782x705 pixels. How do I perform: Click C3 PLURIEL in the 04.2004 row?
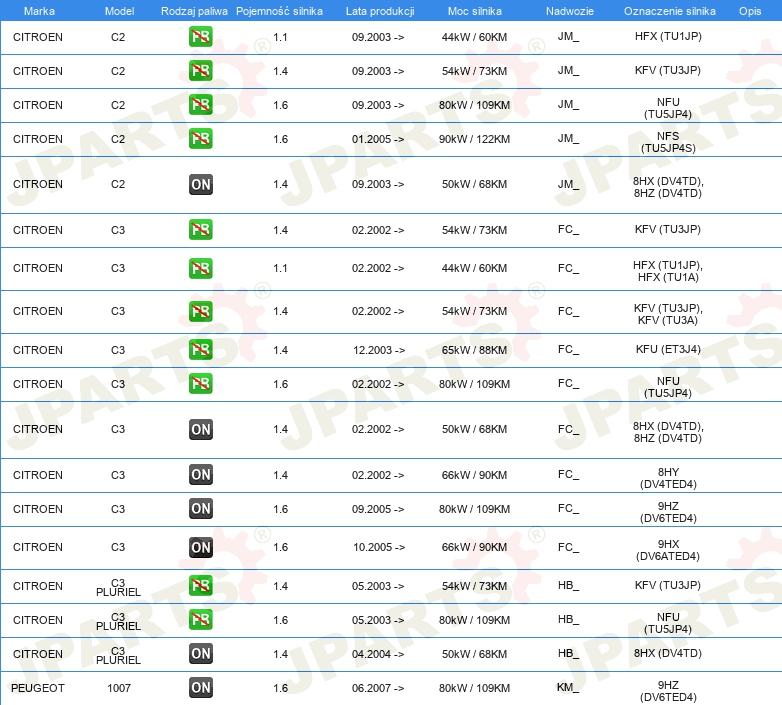click(118, 655)
